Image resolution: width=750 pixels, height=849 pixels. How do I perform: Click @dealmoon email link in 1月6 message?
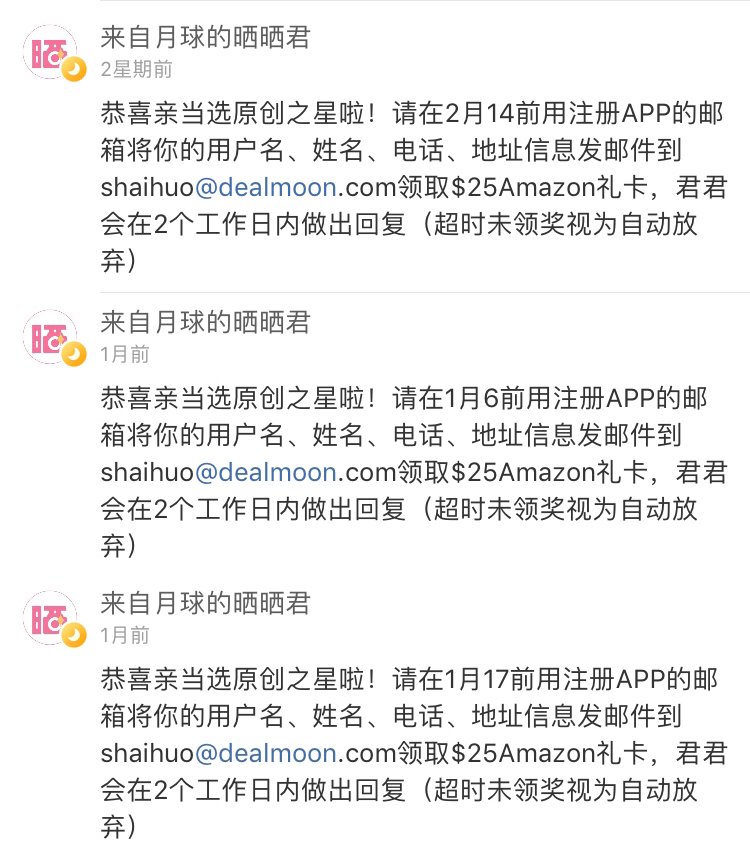click(266, 472)
